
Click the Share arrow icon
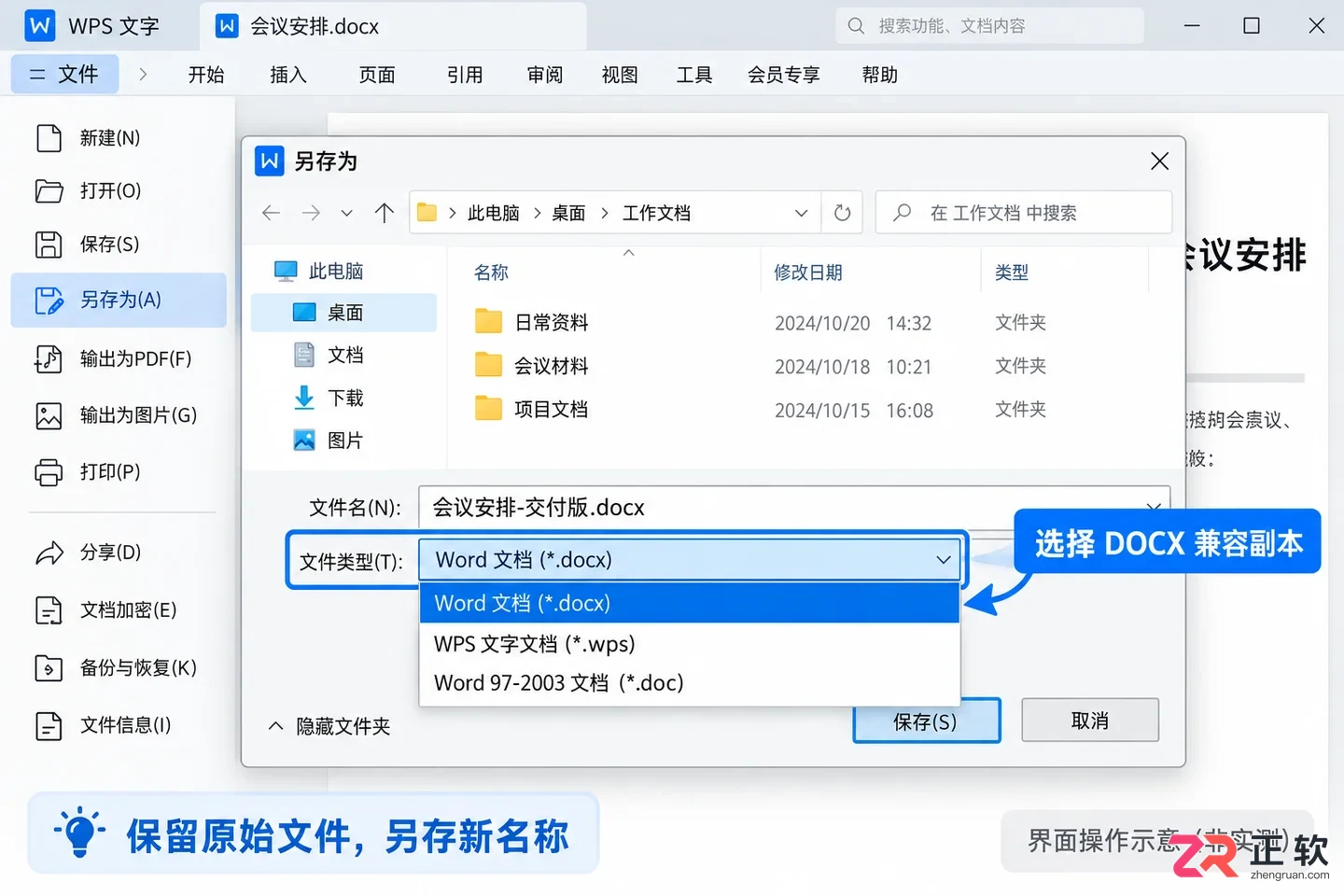pyautogui.click(x=49, y=553)
